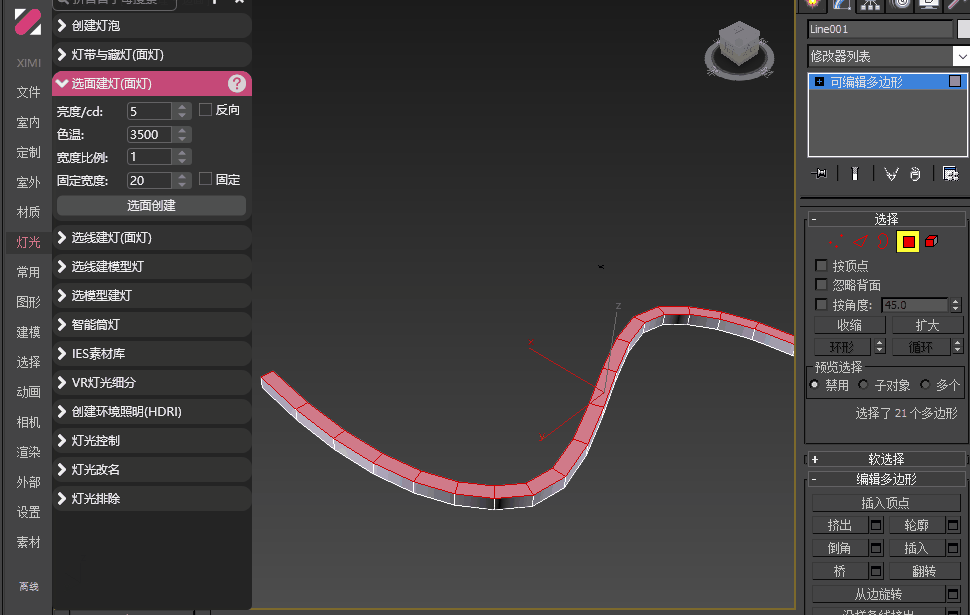Expand the 软选择 rollout
Screen dimensions: 970x615
click(x=886, y=459)
